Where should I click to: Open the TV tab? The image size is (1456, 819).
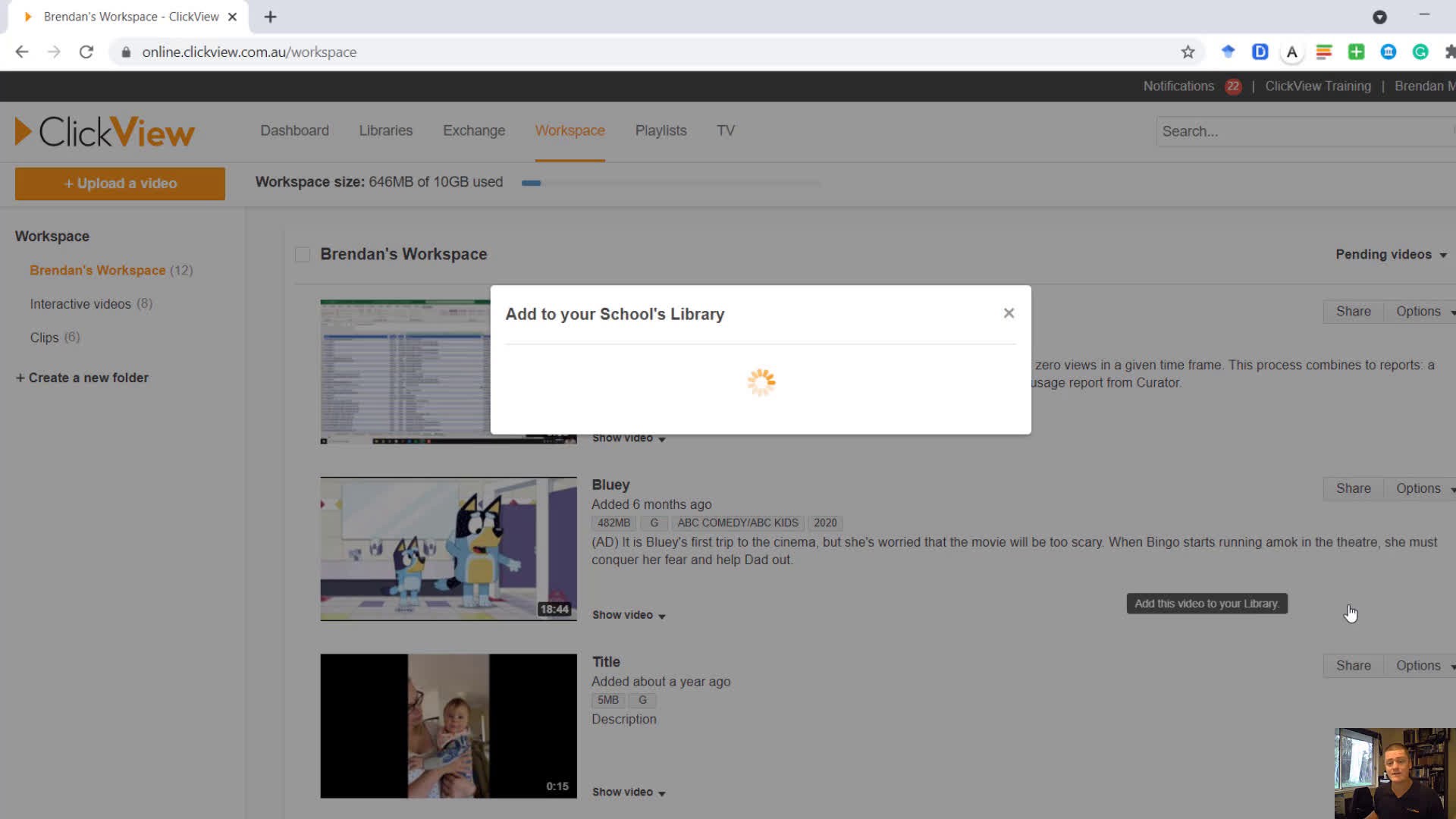point(726,130)
